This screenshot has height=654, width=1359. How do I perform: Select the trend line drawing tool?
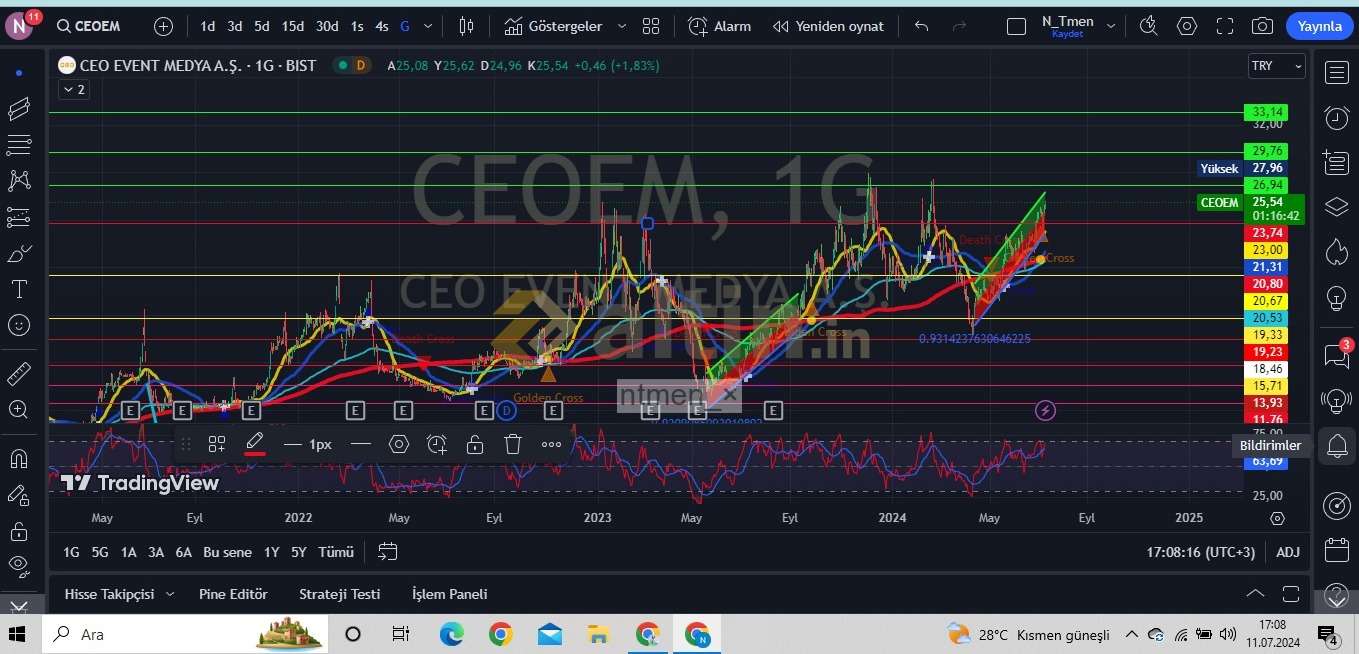(18, 108)
